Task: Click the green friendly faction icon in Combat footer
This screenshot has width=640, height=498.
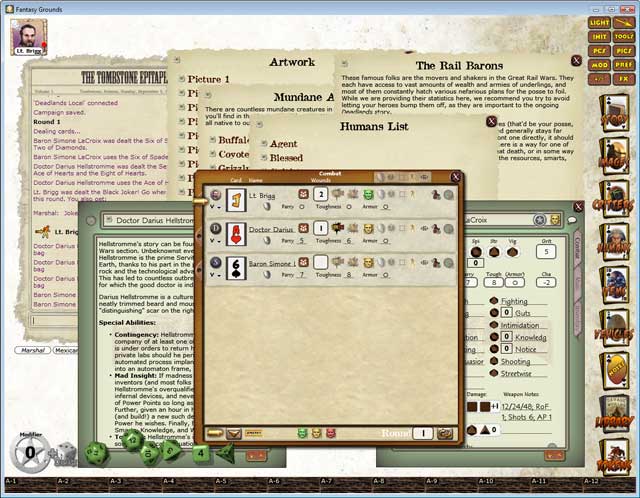Action: pos(302,433)
